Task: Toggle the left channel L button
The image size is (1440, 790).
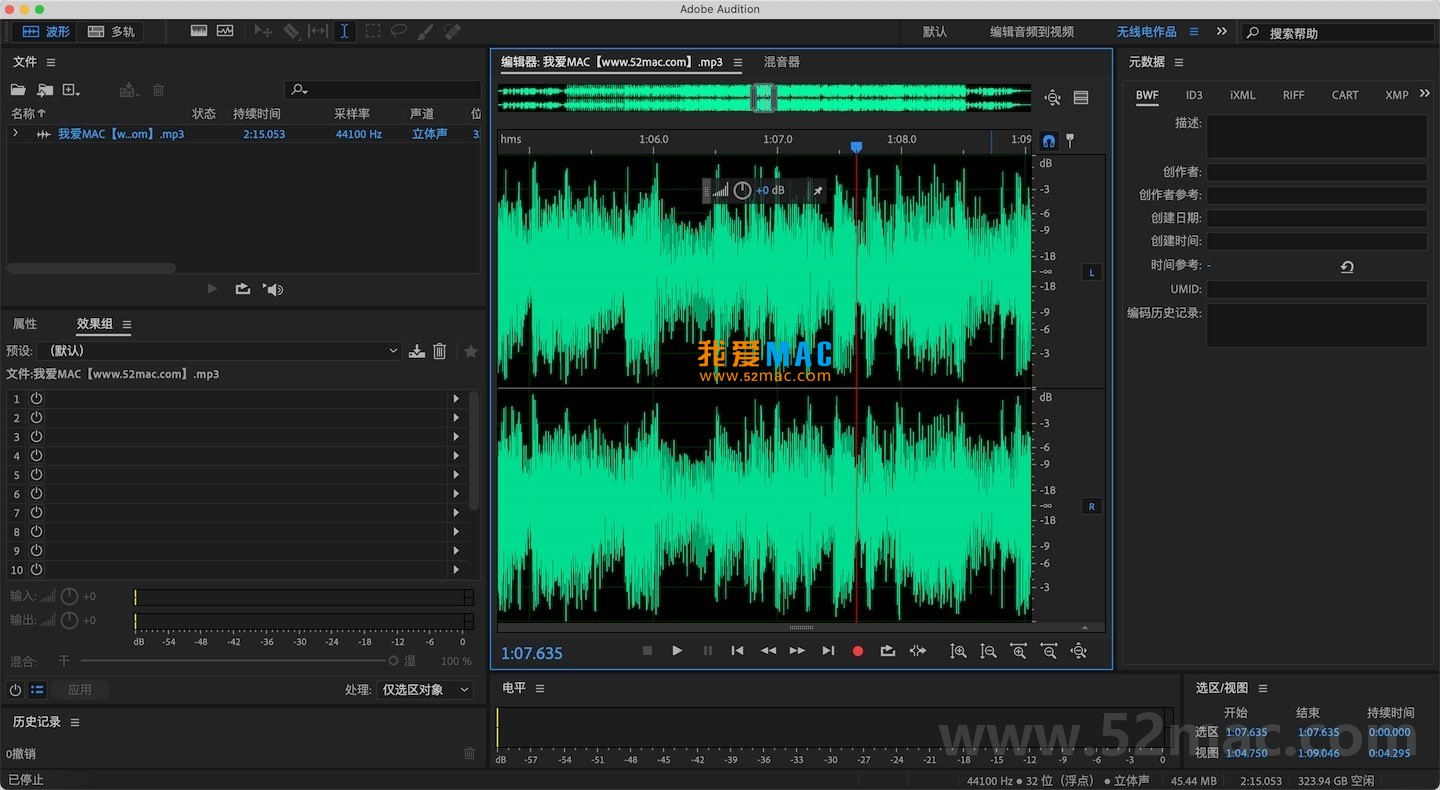Action: point(1091,272)
